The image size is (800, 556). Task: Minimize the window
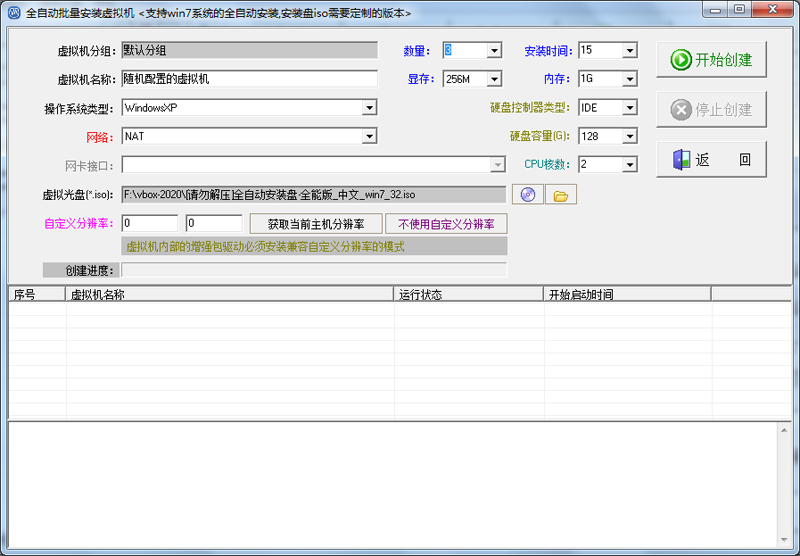[x=714, y=10]
